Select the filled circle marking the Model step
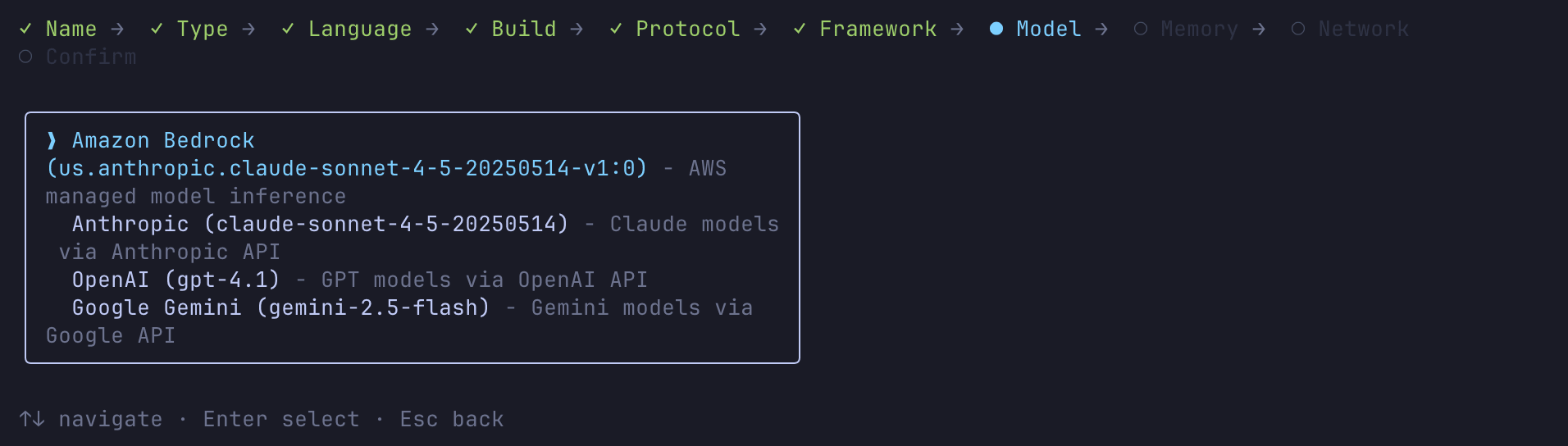 (996, 29)
